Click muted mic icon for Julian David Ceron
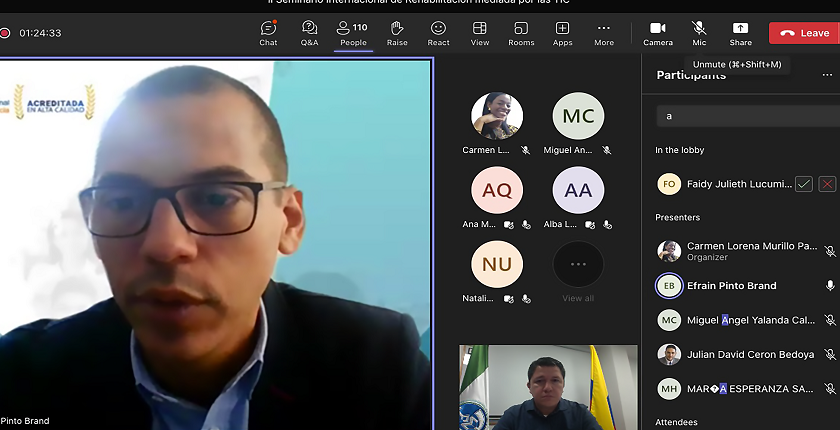840x430 pixels. pyautogui.click(x=830, y=354)
